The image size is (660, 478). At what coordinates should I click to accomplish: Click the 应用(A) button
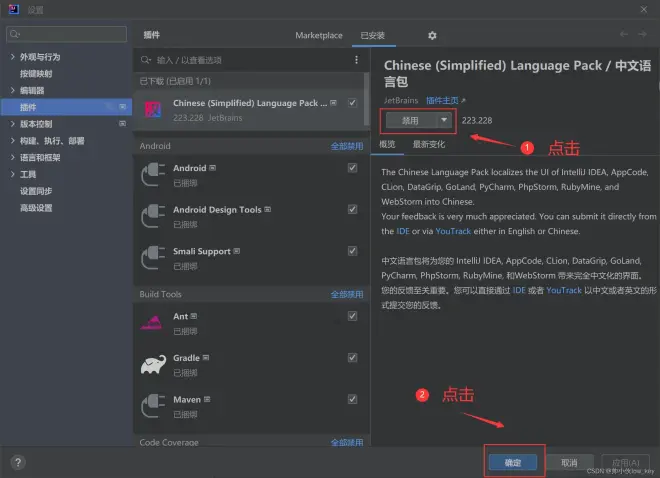[625, 462]
